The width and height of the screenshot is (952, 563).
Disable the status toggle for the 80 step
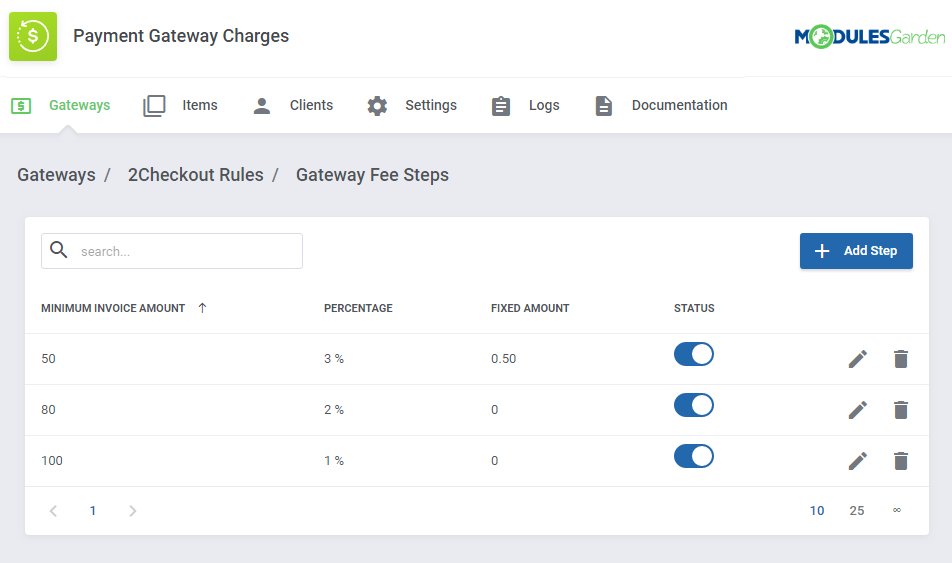click(x=693, y=405)
